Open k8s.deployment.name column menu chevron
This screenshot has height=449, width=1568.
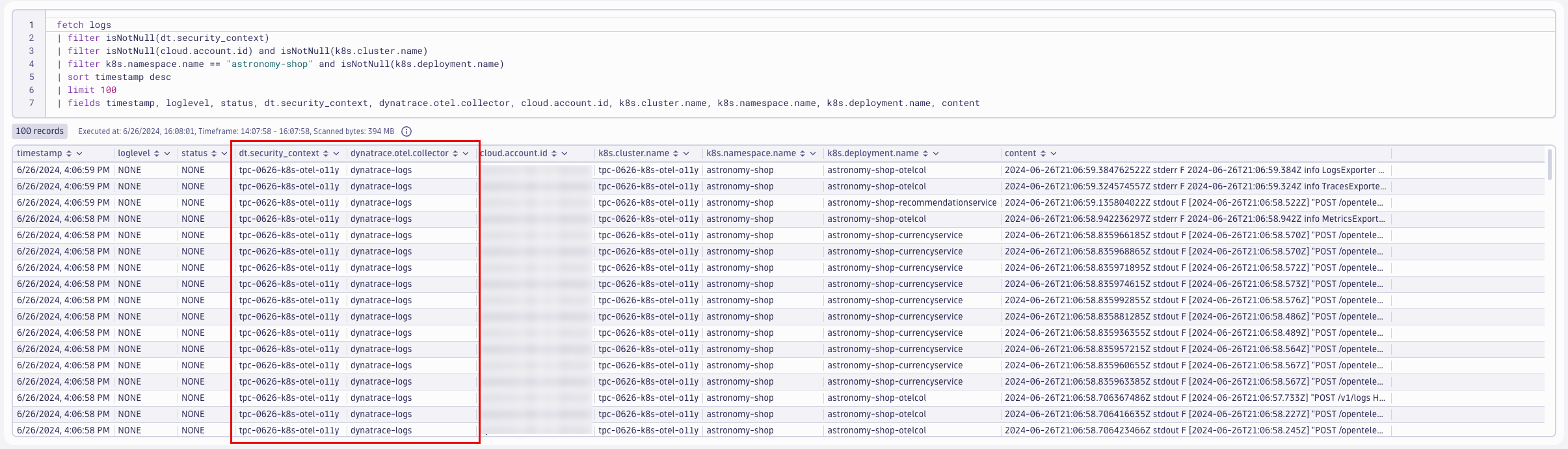(x=936, y=154)
